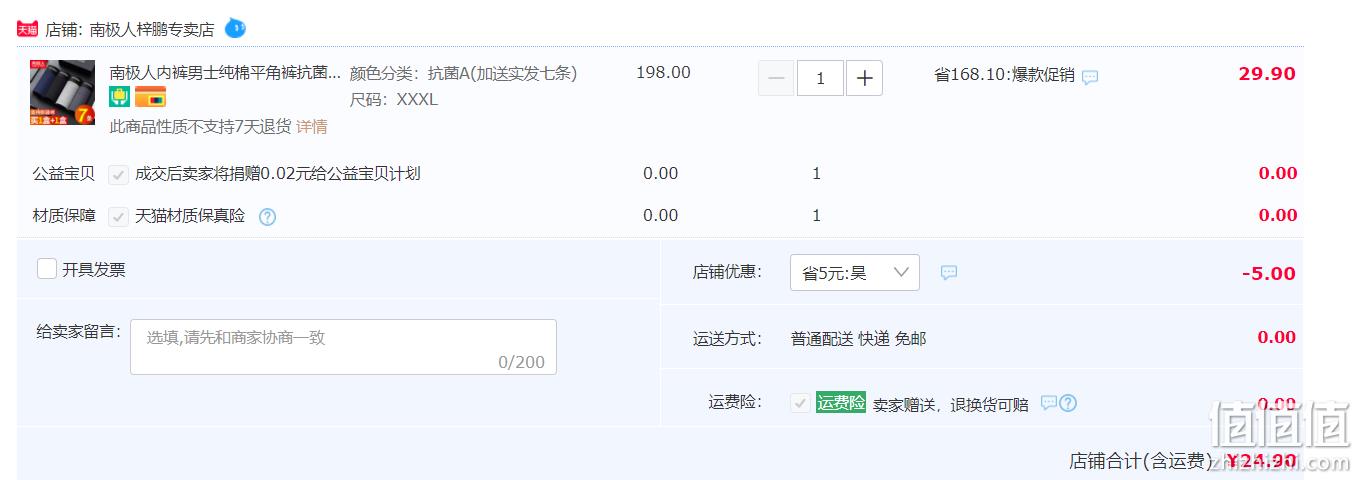Open the blue chat icon beside store name
Screen dimensions: 1359x480
(x=235, y=28)
